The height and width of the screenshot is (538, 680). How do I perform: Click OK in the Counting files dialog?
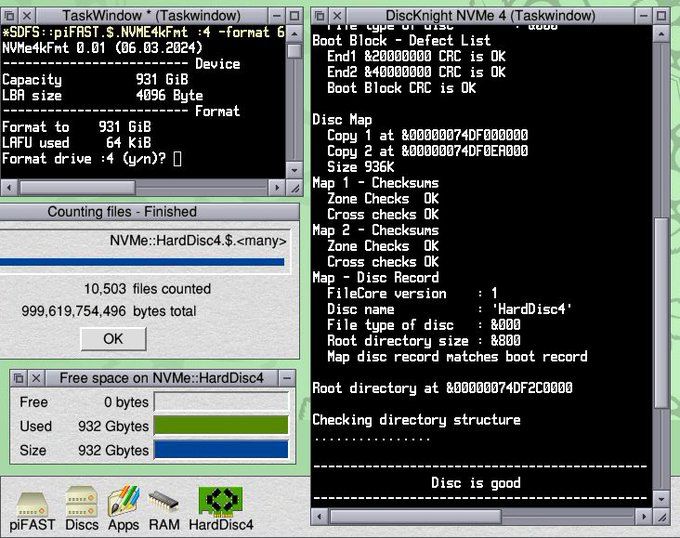(113, 339)
